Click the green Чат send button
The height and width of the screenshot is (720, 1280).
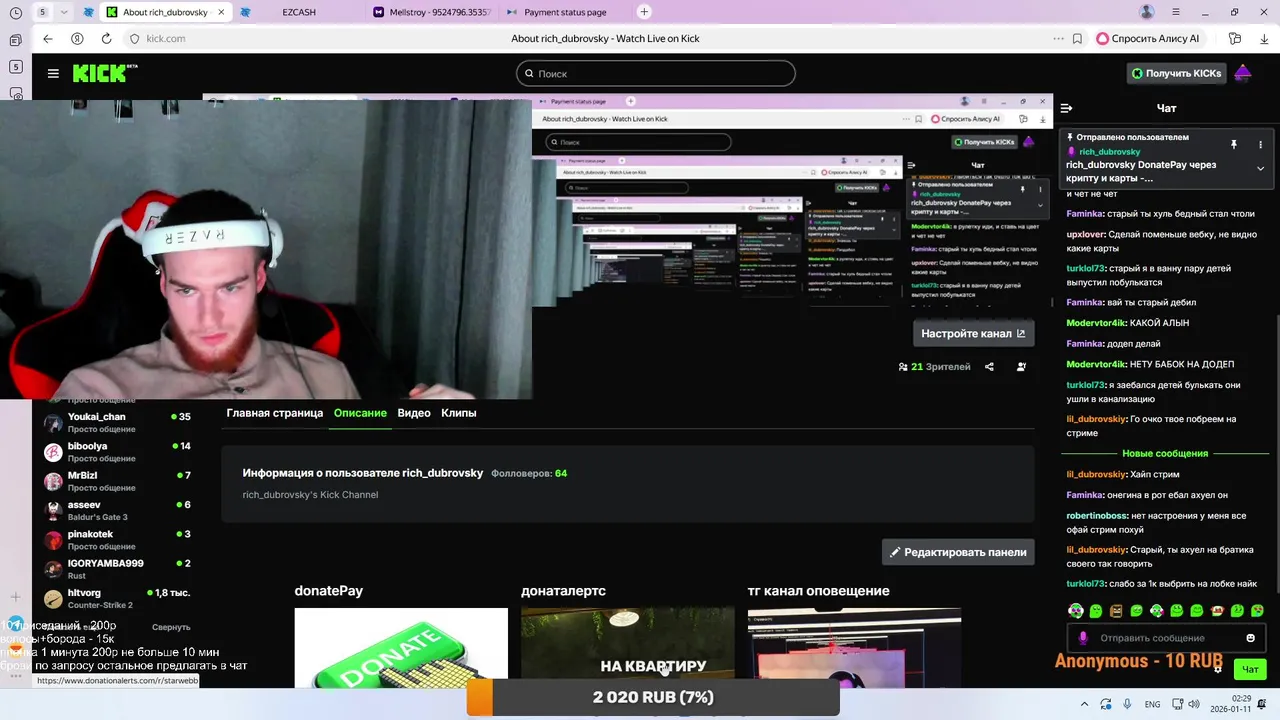point(1250,669)
